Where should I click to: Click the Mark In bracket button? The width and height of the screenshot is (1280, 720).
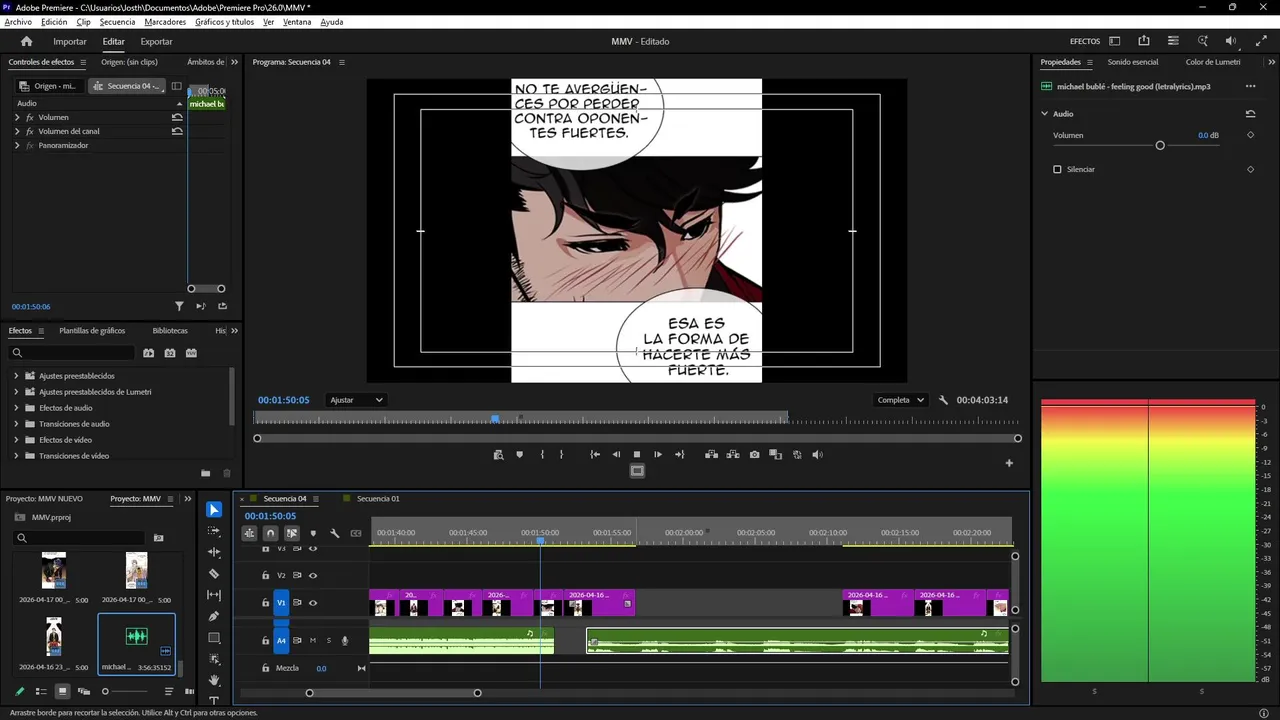pyautogui.click(x=542, y=455)
